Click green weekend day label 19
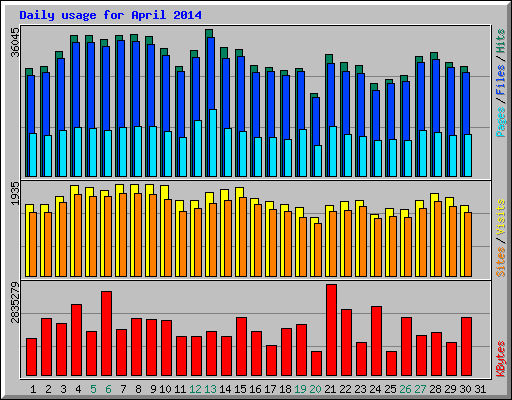Screen dimensions: 512x400 [300, 389]
